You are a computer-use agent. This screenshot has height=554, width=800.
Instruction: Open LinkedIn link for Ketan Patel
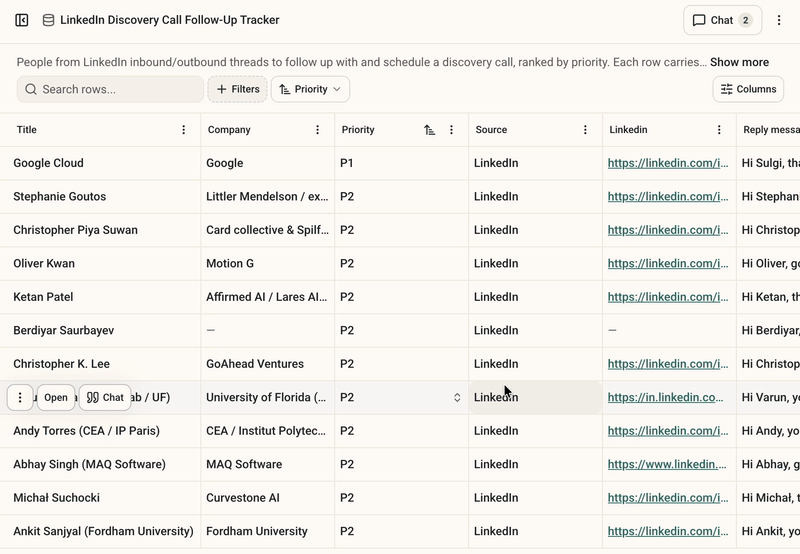pos(668,297)
